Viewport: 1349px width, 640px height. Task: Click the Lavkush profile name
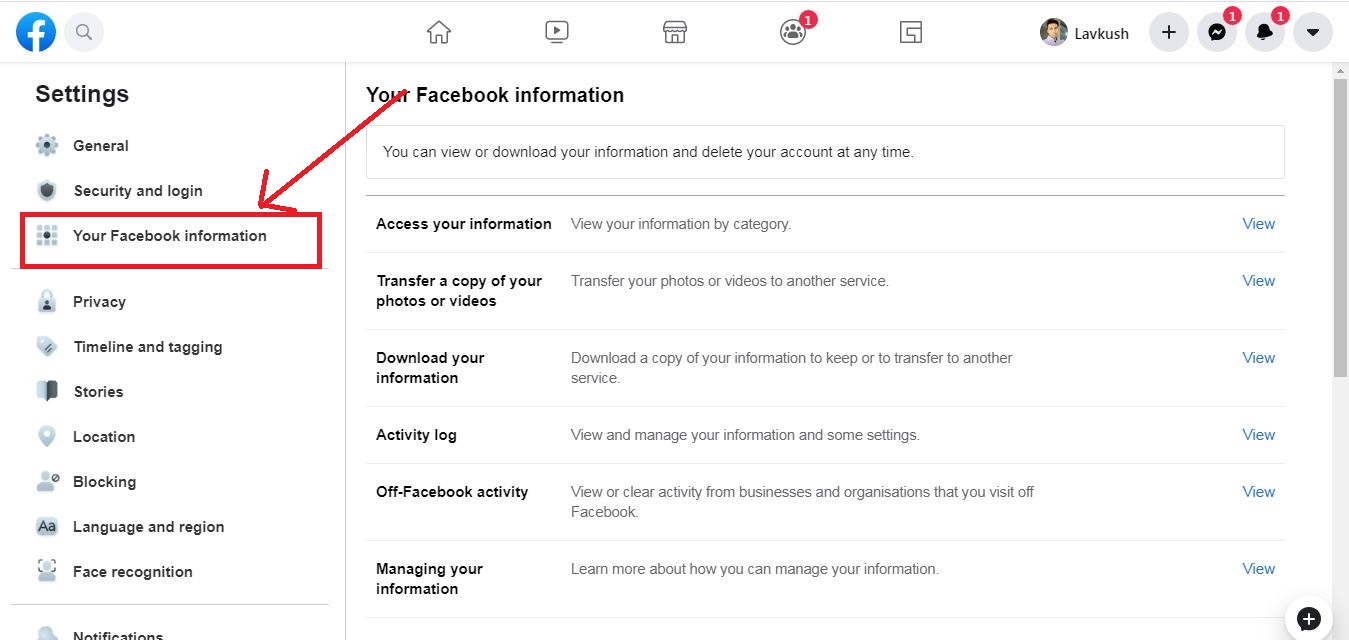click(1102, 33)
